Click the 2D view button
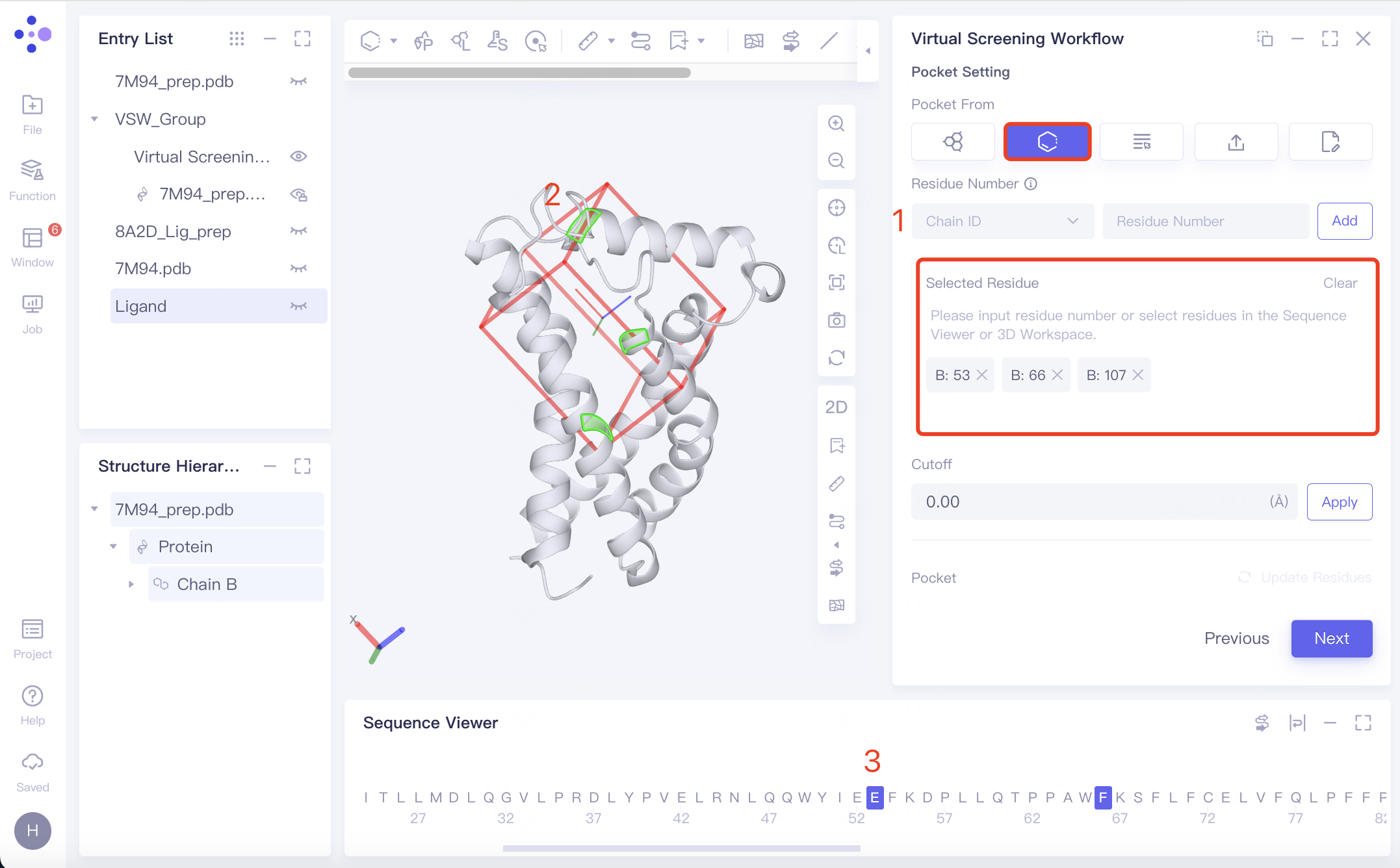 tap(836, 407)
